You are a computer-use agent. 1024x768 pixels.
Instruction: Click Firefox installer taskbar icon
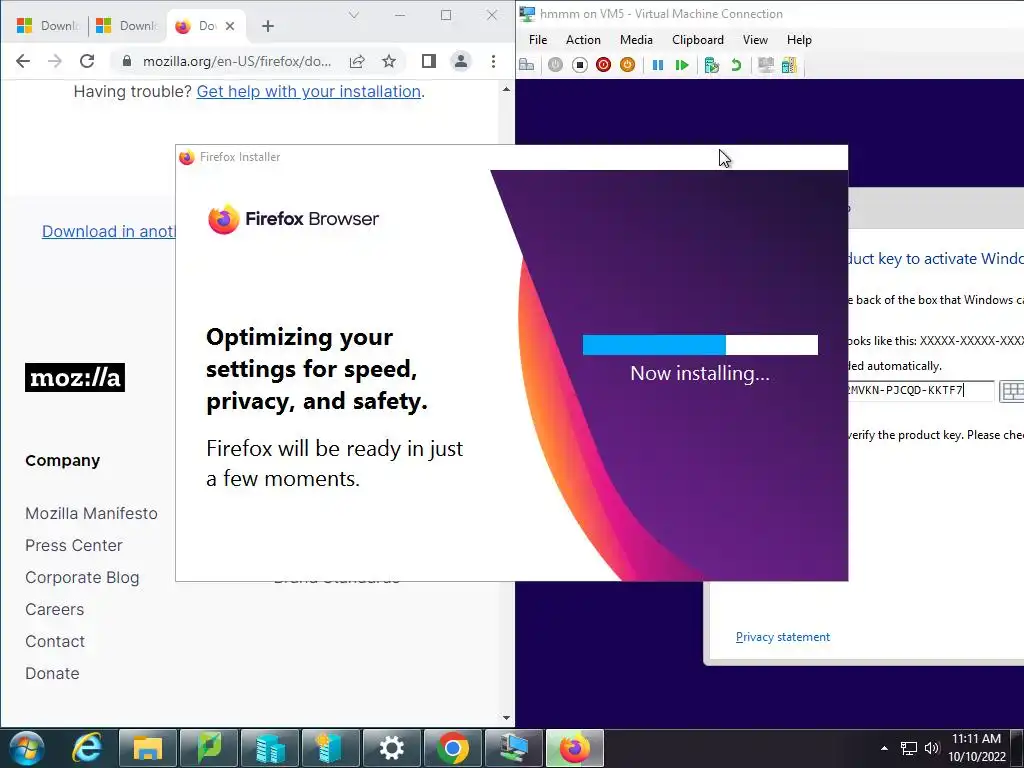tap(575, 748)
